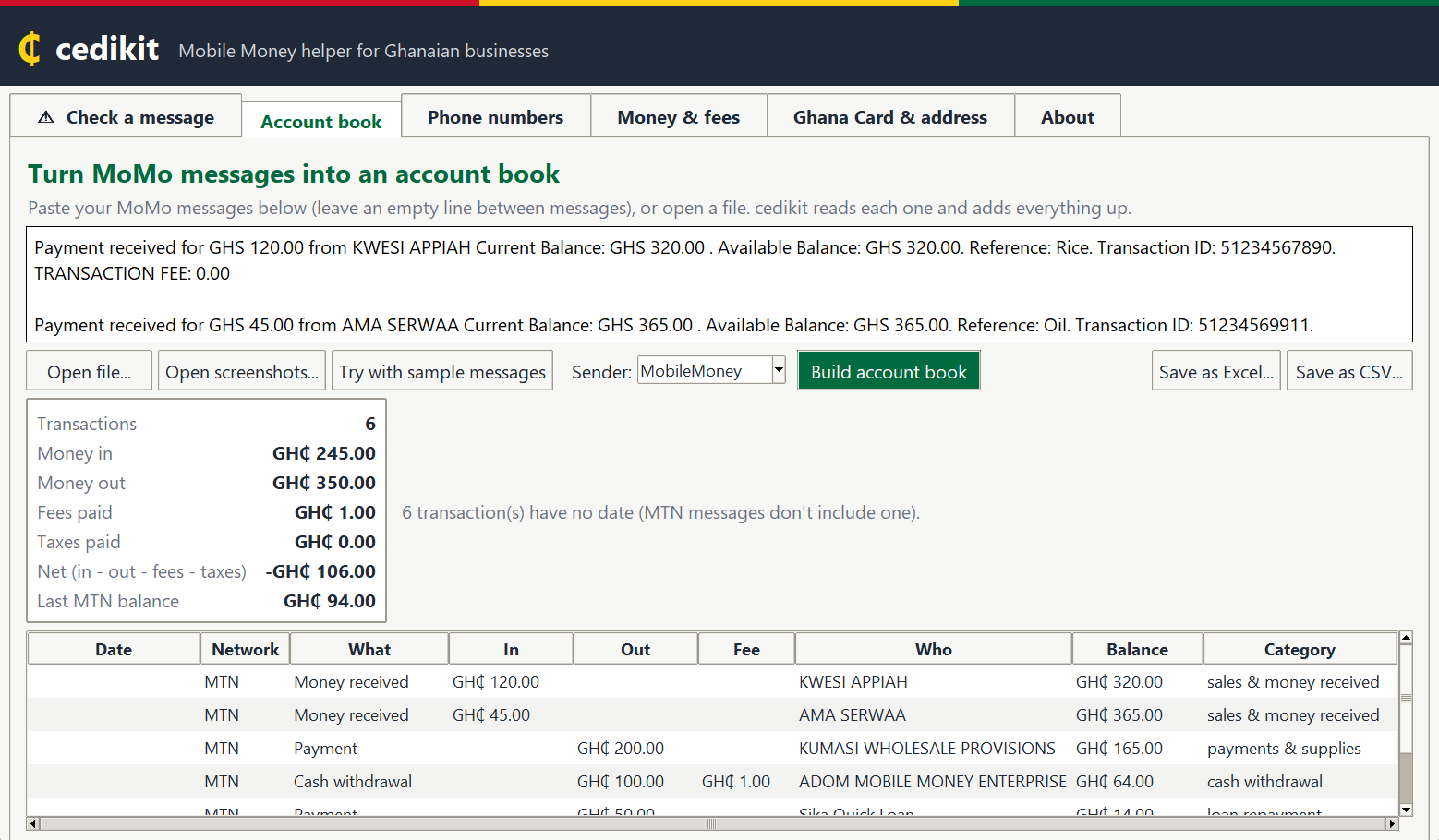This screenshot has height=840, width=1439.
Task: Click the horizontal scroll right arrow
Action: coord(1392,823)
